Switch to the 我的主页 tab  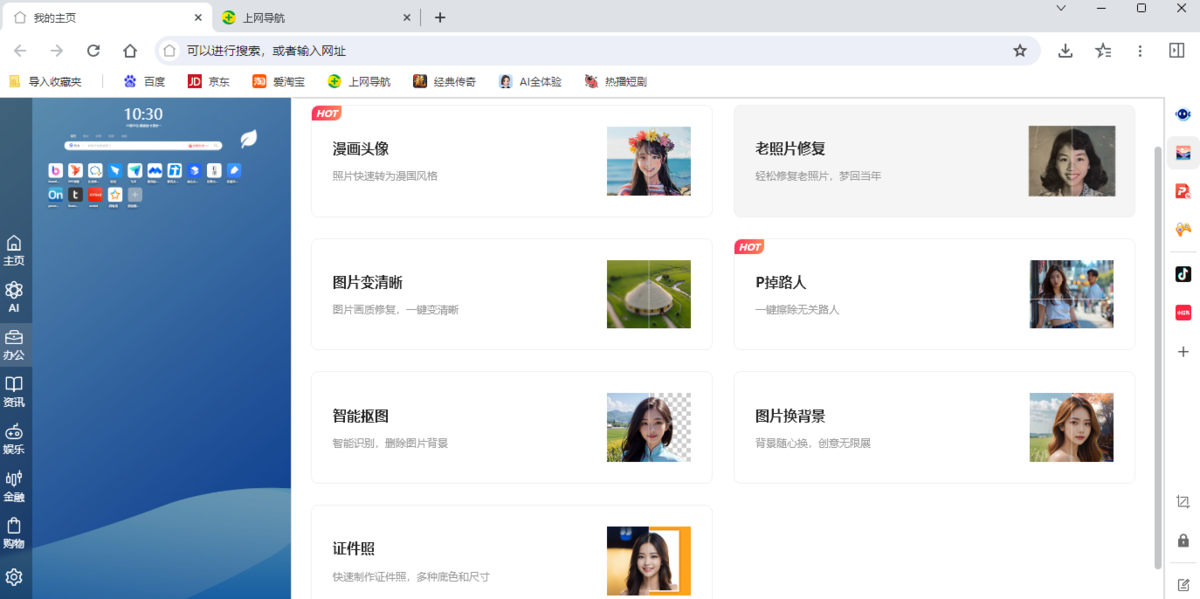pyautogui.click(x=109, y=17)
